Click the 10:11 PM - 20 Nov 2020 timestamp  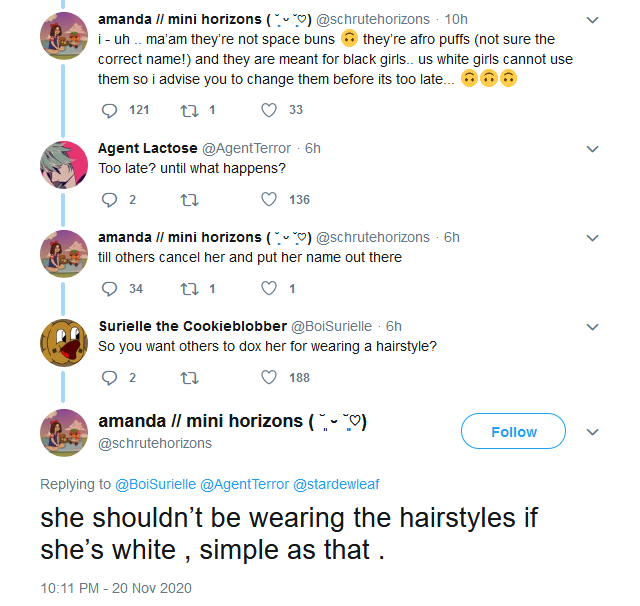116,587
